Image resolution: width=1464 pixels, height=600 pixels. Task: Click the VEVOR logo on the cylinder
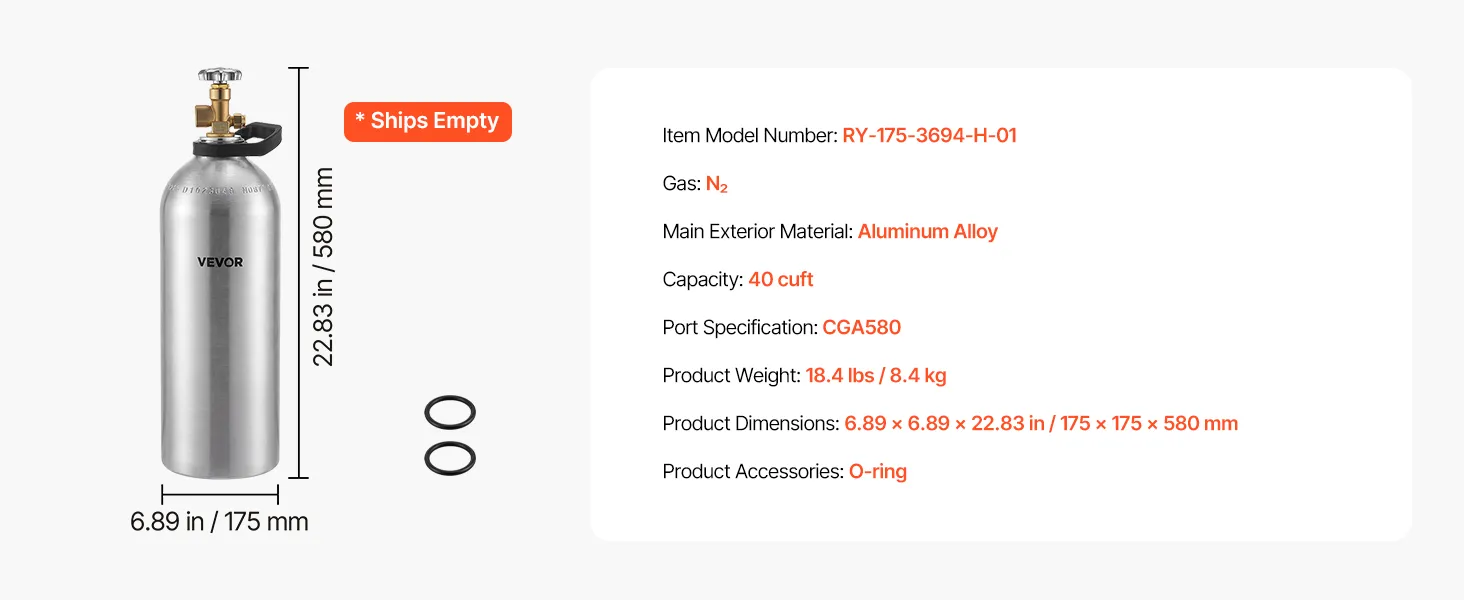click(220, 262)
